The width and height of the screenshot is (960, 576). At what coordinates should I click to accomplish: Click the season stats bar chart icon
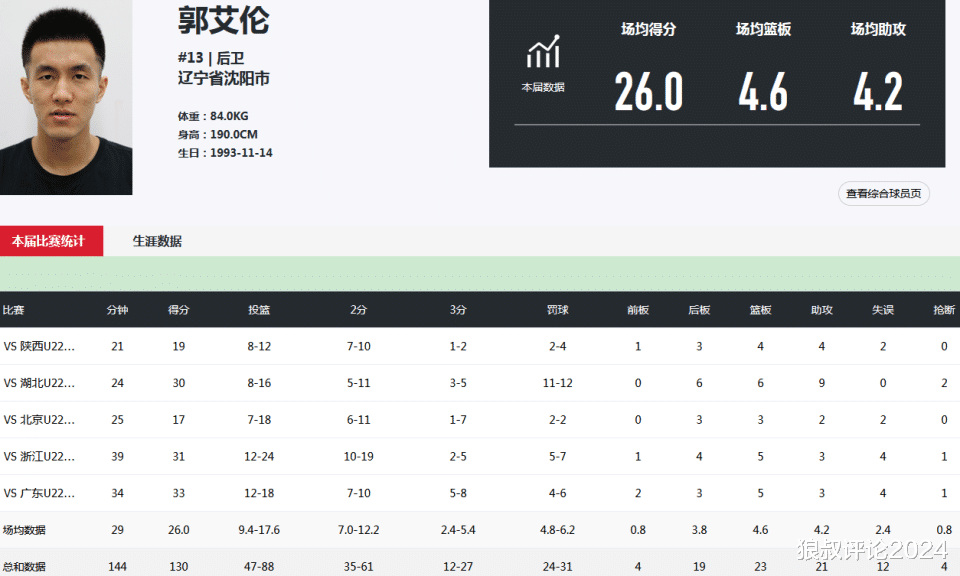click(x=543, y=51)
